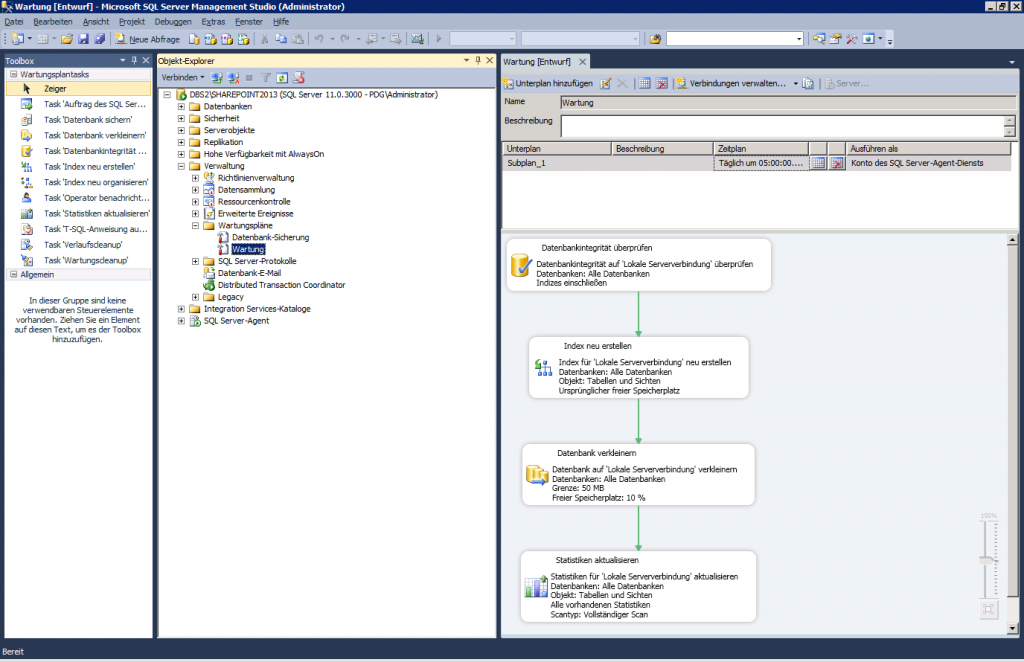The width and height of the screenshot is (1024, 662).
Task: Click the Filter icon in Objekt-Explorer
Action: click(x=265, y=78)
